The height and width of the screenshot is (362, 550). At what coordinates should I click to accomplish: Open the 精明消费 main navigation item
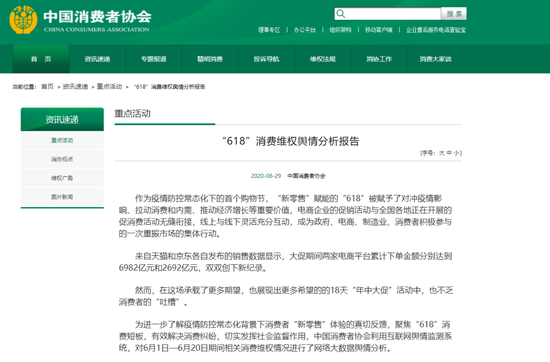pyautogui.click(x=210, y=59)
